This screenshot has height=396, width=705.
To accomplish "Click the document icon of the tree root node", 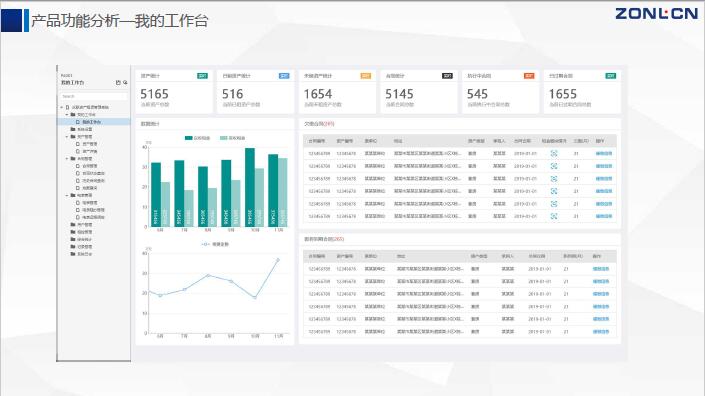I will (67, 107).
